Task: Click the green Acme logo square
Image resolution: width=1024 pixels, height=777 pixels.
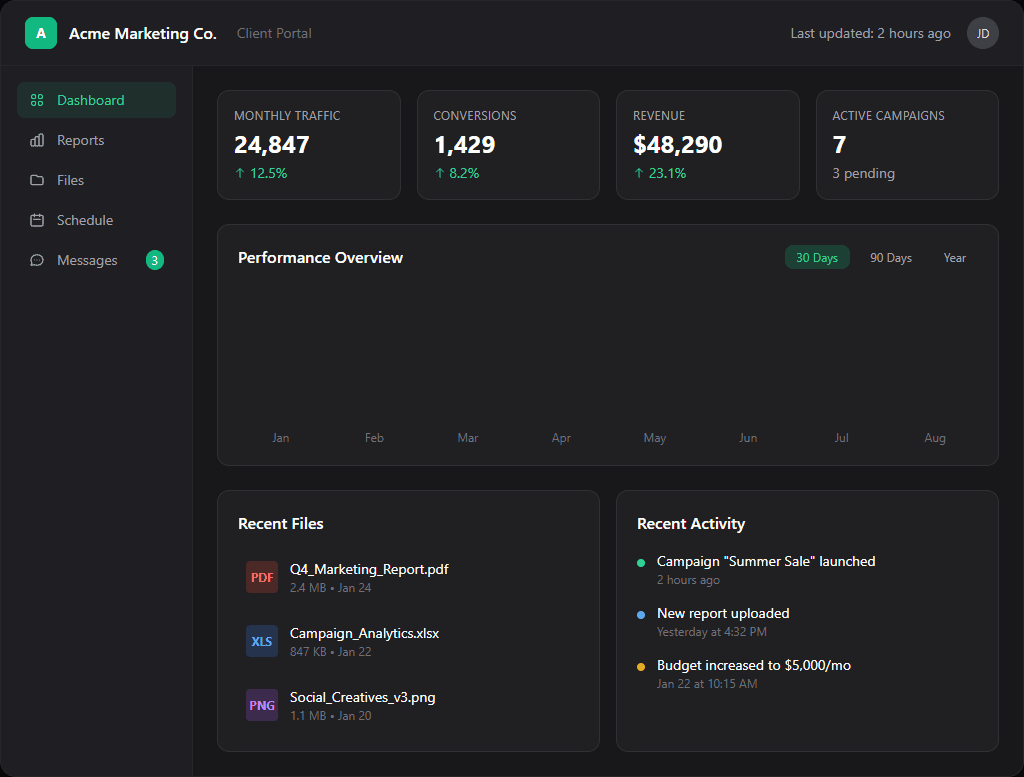Action: (x=41, y=33)
